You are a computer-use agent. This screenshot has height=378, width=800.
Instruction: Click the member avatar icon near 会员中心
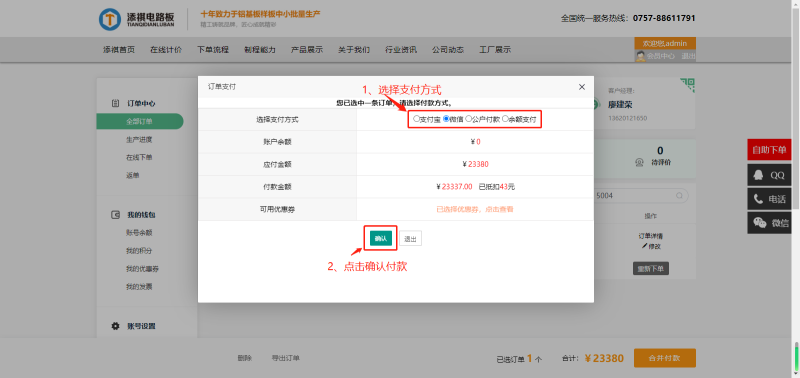click(640, 56)
